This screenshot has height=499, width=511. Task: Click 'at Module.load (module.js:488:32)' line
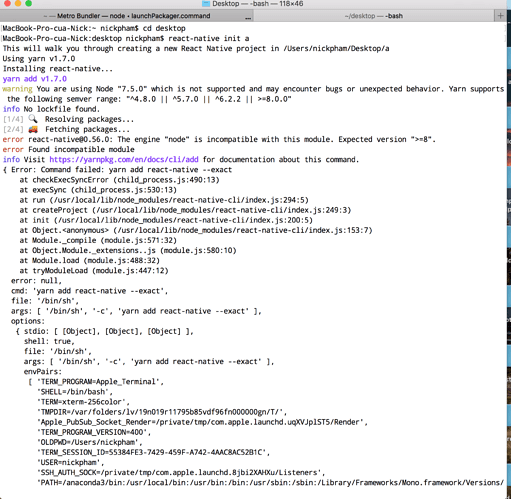coord(90,260)
